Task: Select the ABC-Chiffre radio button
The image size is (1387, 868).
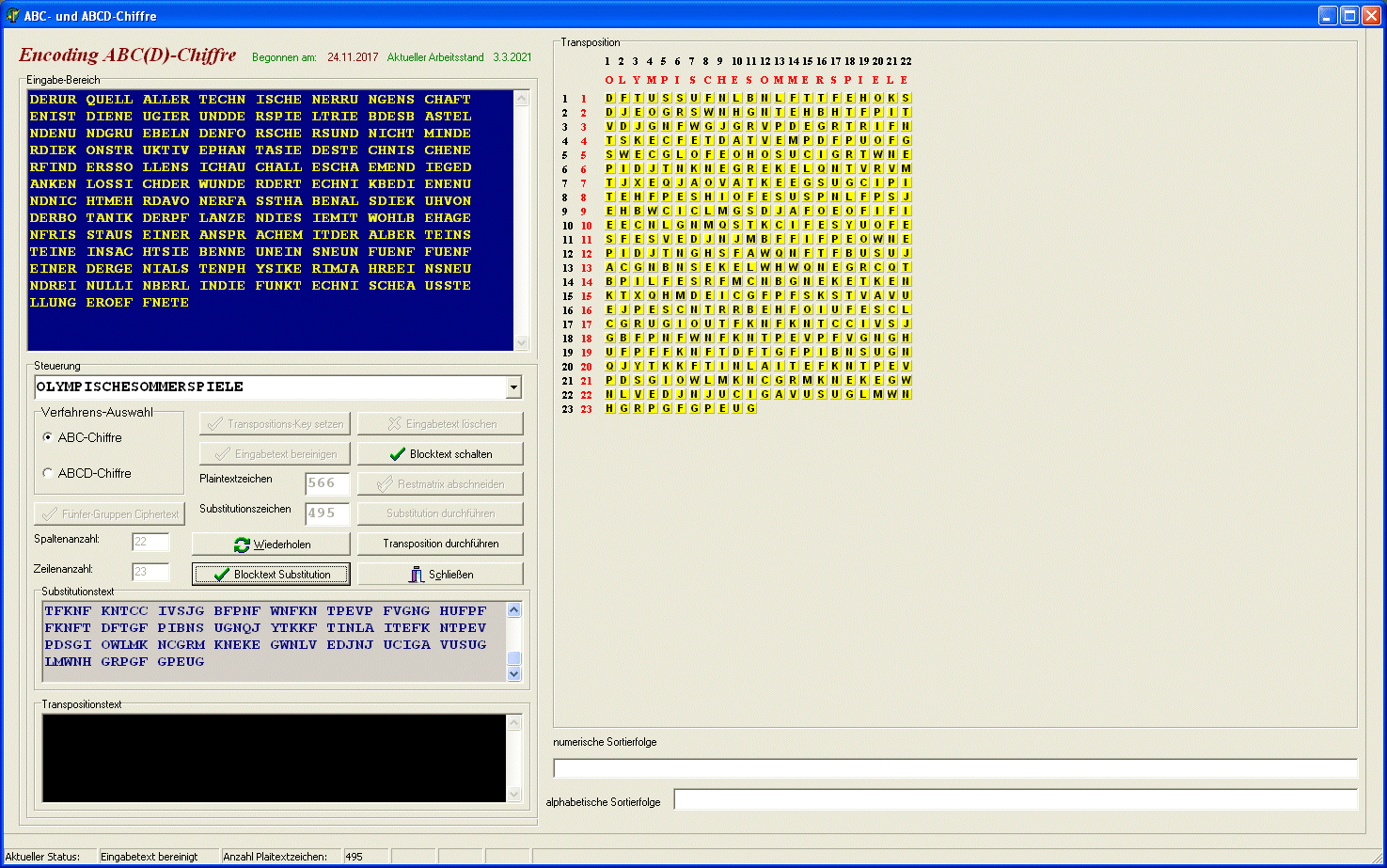Action: tap(48, 437)
